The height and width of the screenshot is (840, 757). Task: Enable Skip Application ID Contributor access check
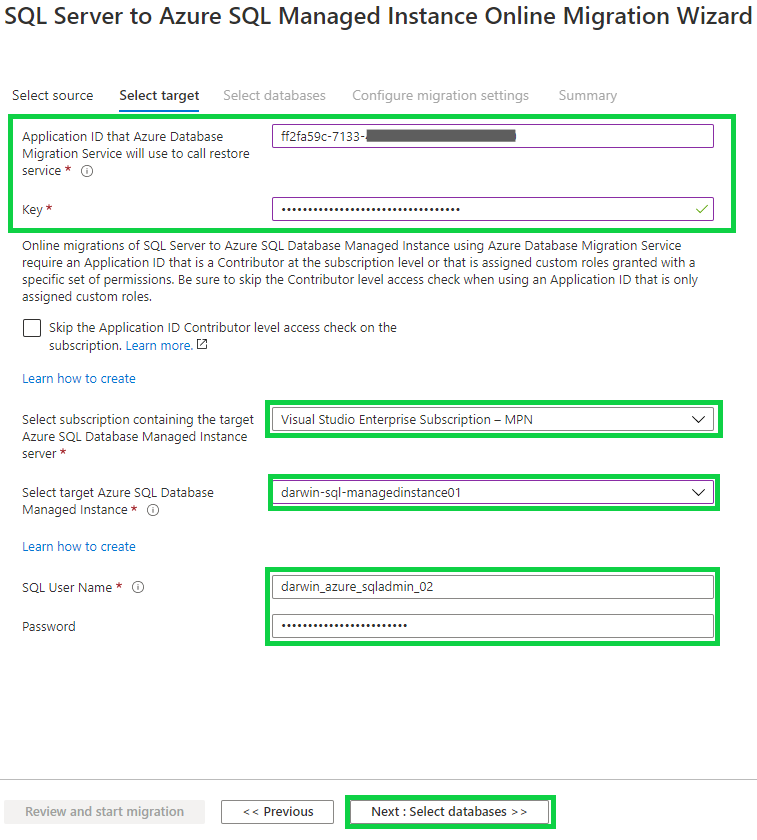pyautogui.click(x=32, y=328)
